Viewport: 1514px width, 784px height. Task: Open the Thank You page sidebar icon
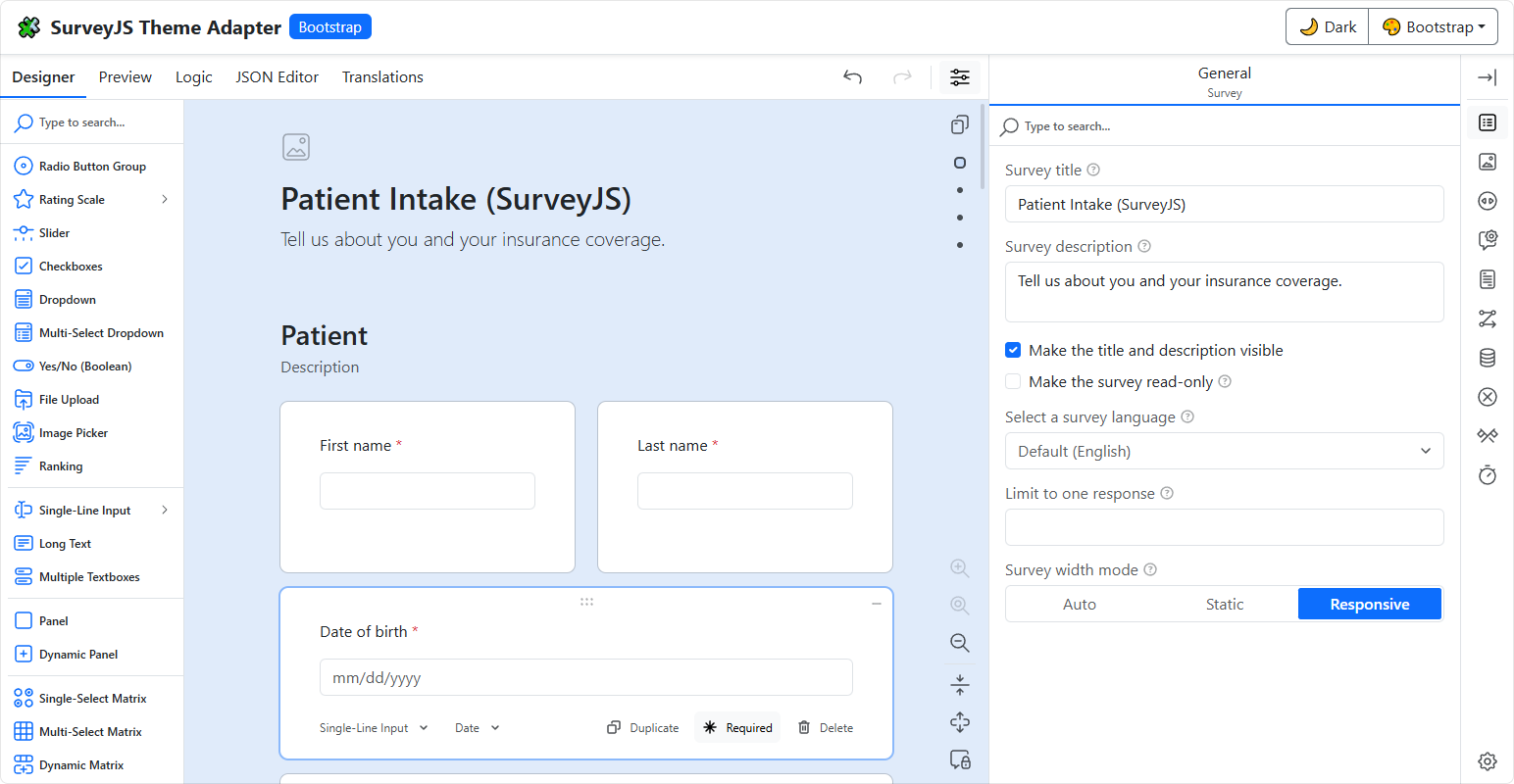click(1488, 436)
